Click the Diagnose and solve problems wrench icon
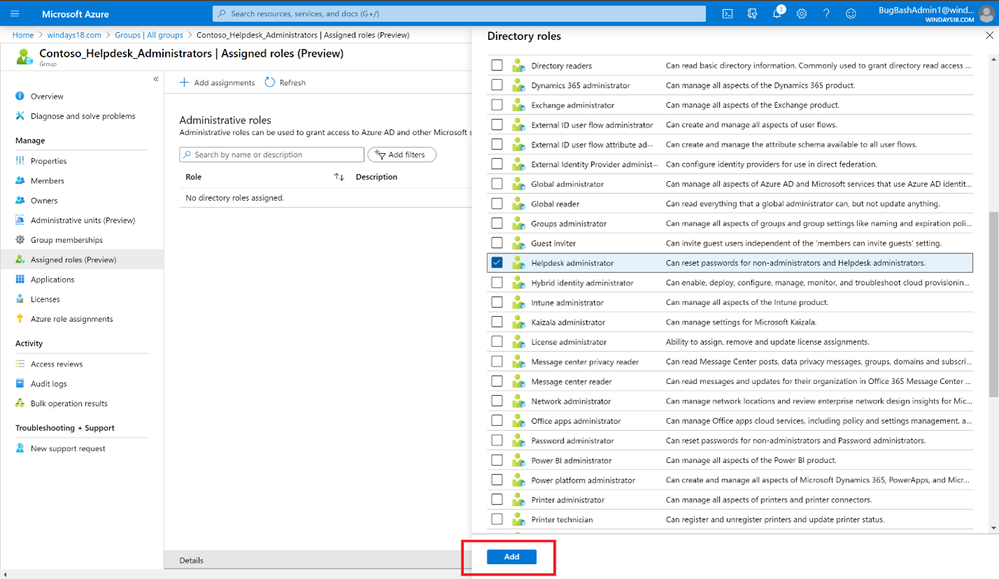Screen dimensions: 999x579 click(x=20, y=116)
